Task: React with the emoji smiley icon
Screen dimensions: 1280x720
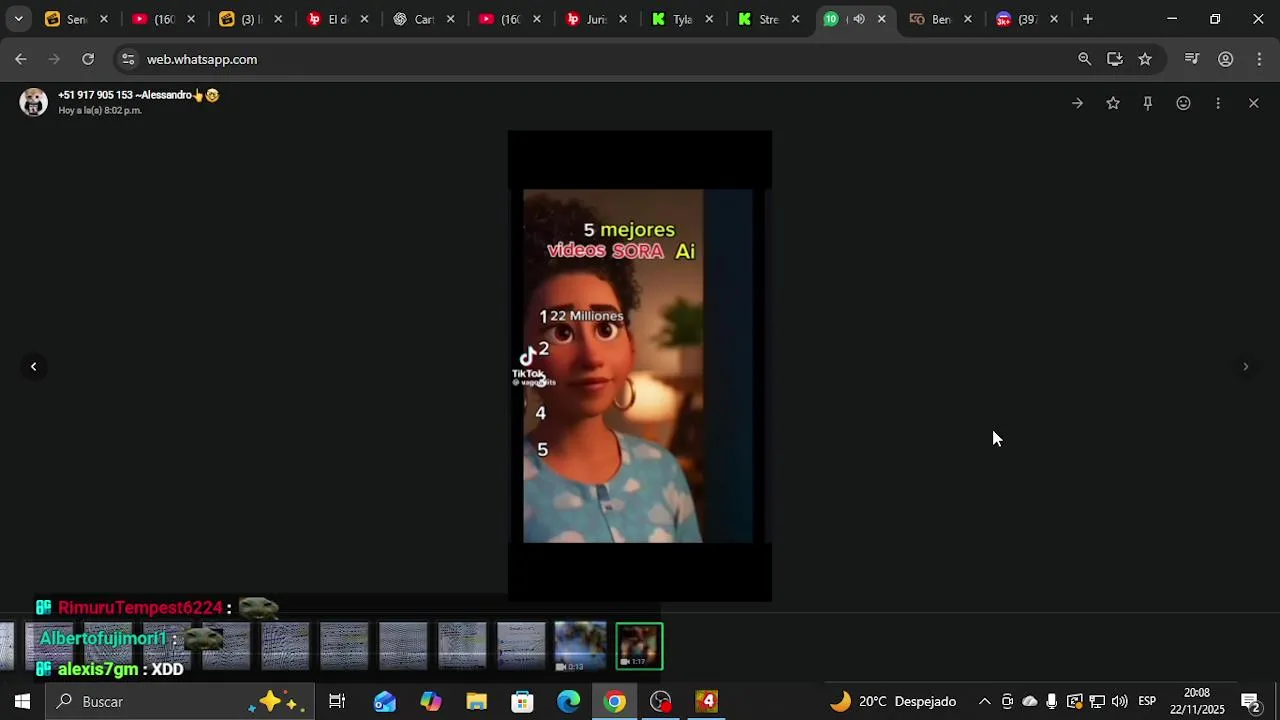Action: (x=1183, y=103)
